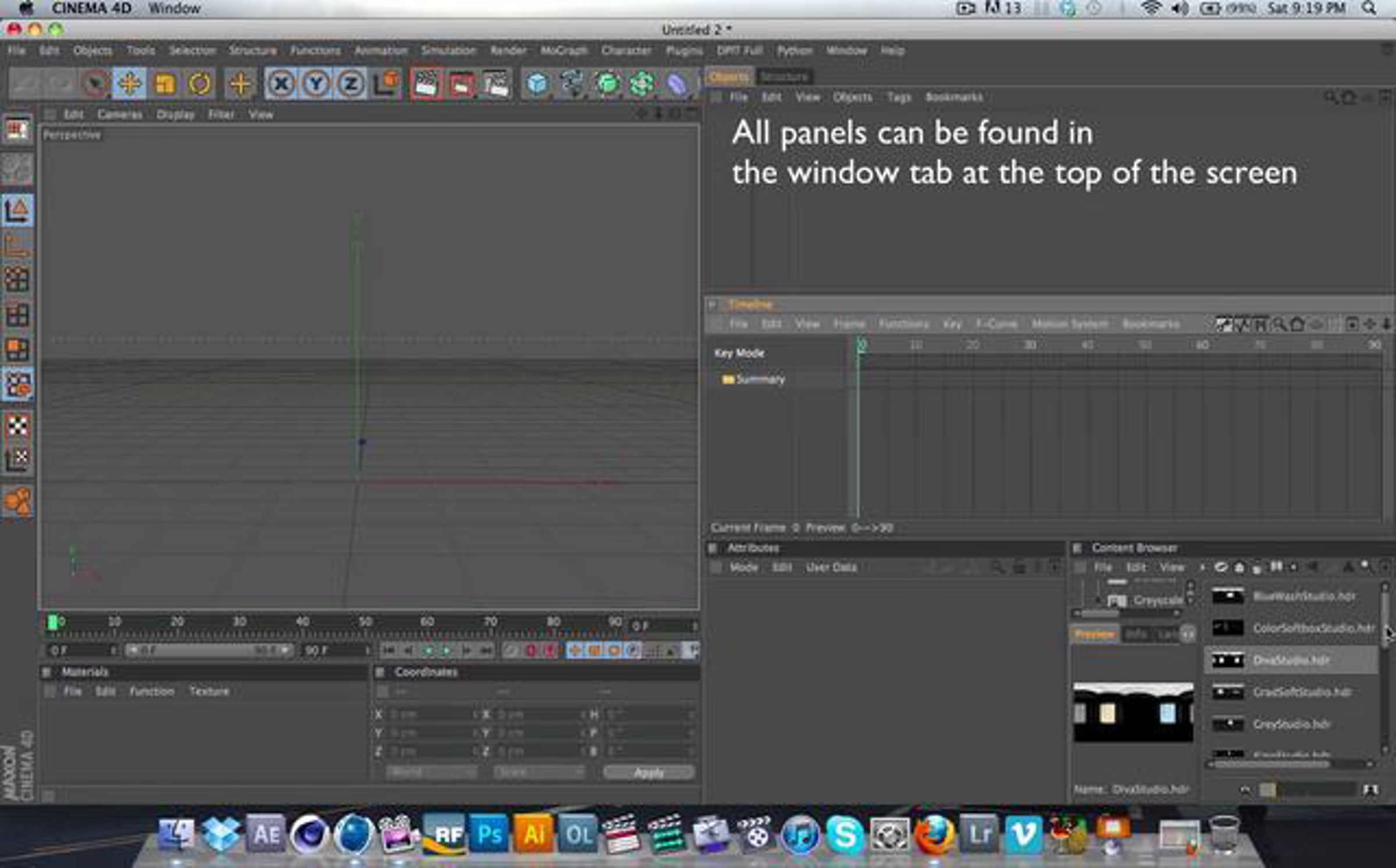The width and height of the screenshot is (1396, 868).
Task: Click the Live Selection arrow tool
Action: [x=95, y=84]
